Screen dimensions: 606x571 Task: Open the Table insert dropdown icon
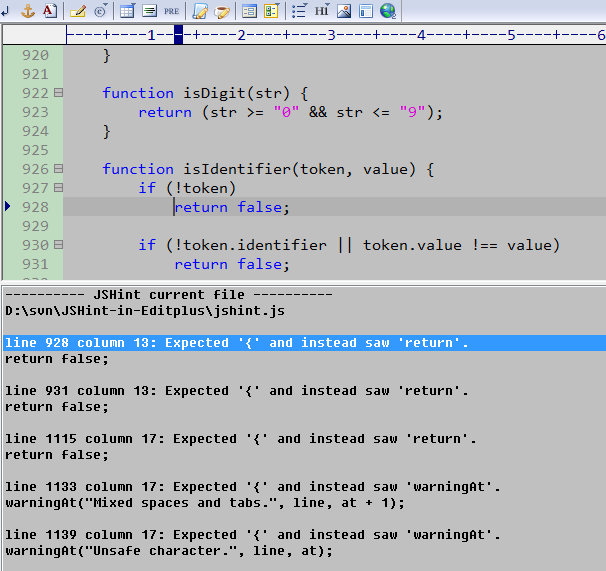pyautogui.click(x=127, y=11)
